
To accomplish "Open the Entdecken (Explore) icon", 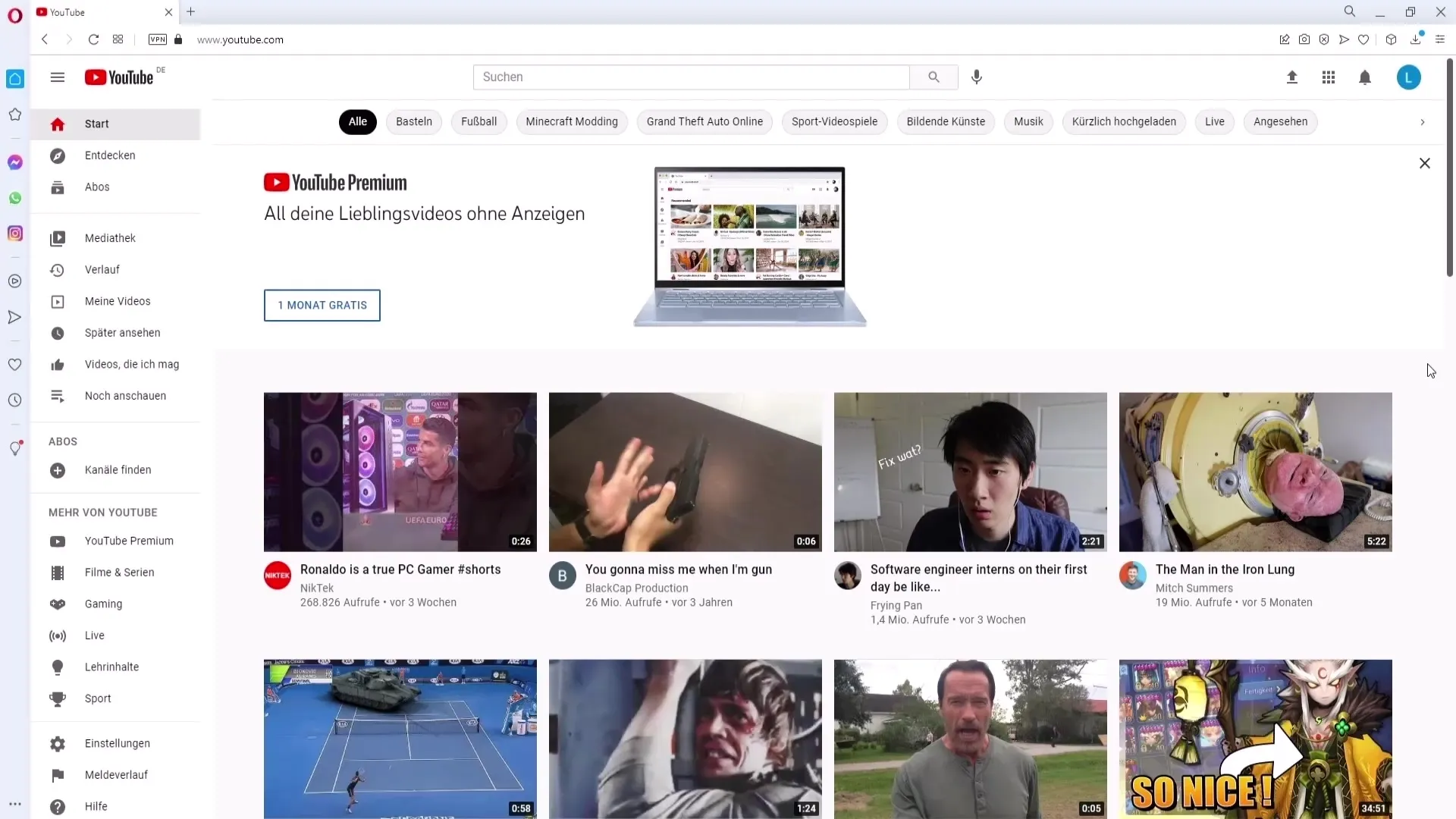I will click(58, 155).
